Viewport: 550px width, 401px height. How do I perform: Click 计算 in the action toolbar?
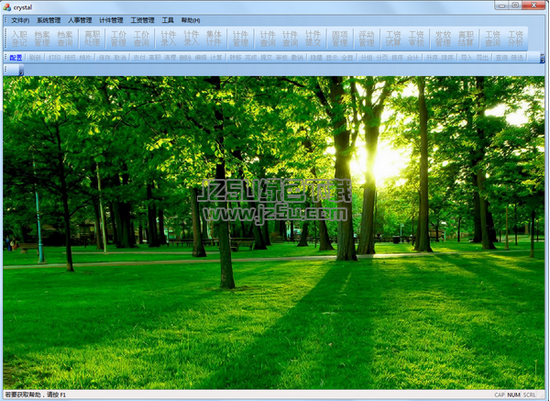[x=216, y=58]
